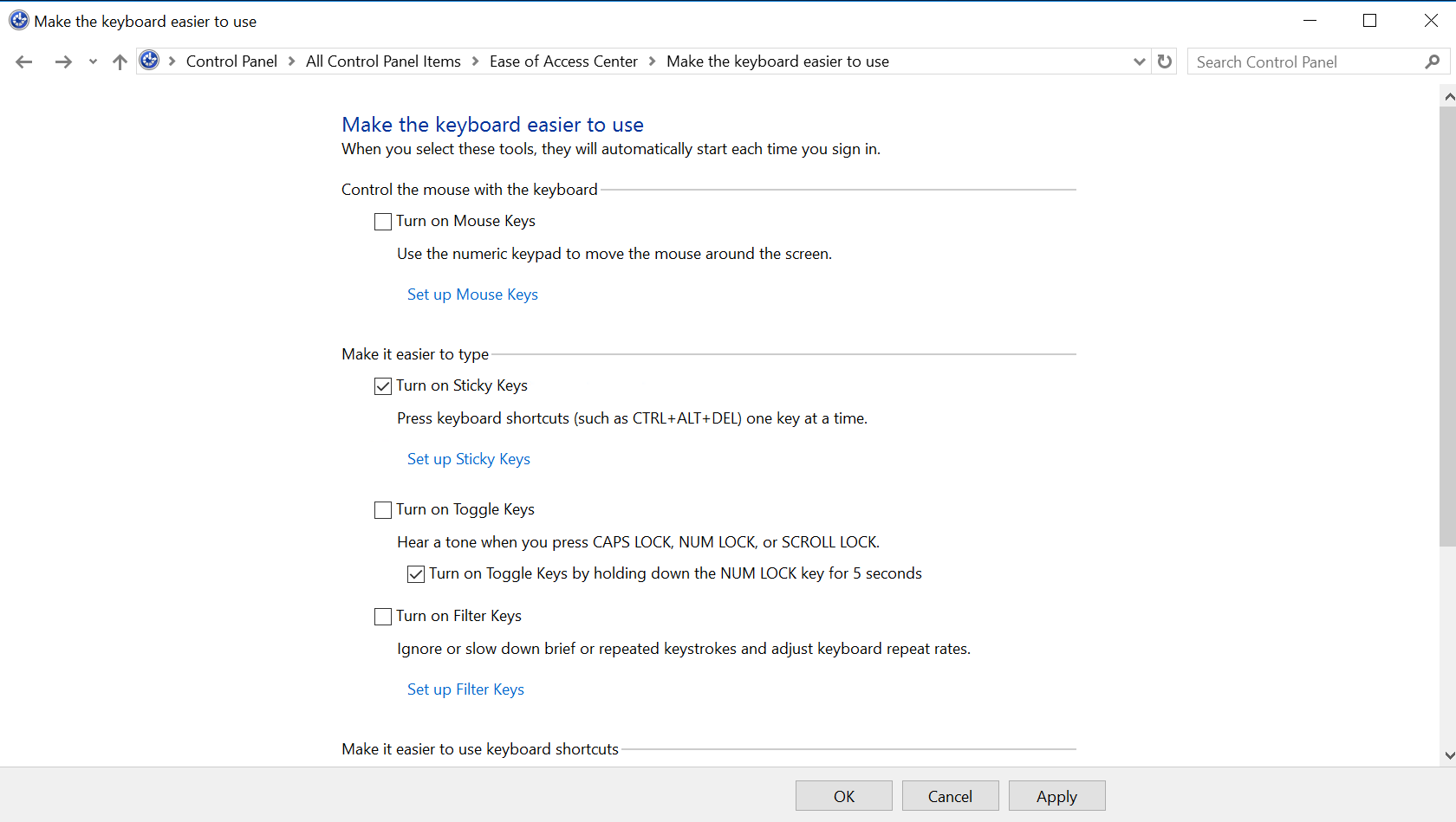This screenshot has height=822, width=1456.
Task: Click the Cancel button
Action: pos(951,796)
